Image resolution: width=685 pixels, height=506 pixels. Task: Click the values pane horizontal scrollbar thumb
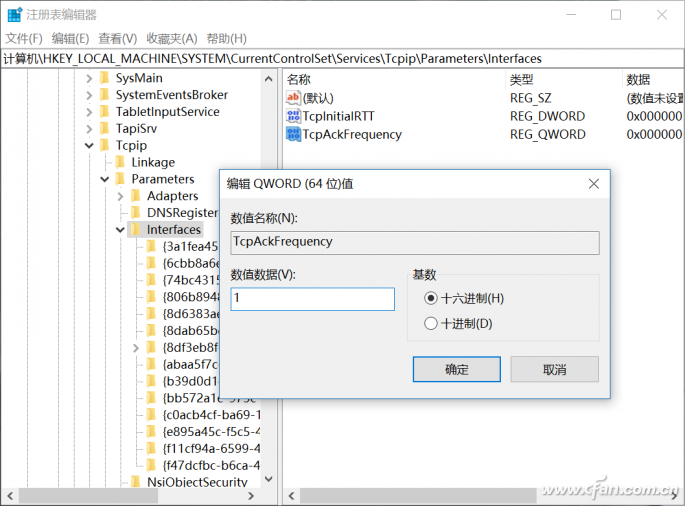tap(418, 496)
